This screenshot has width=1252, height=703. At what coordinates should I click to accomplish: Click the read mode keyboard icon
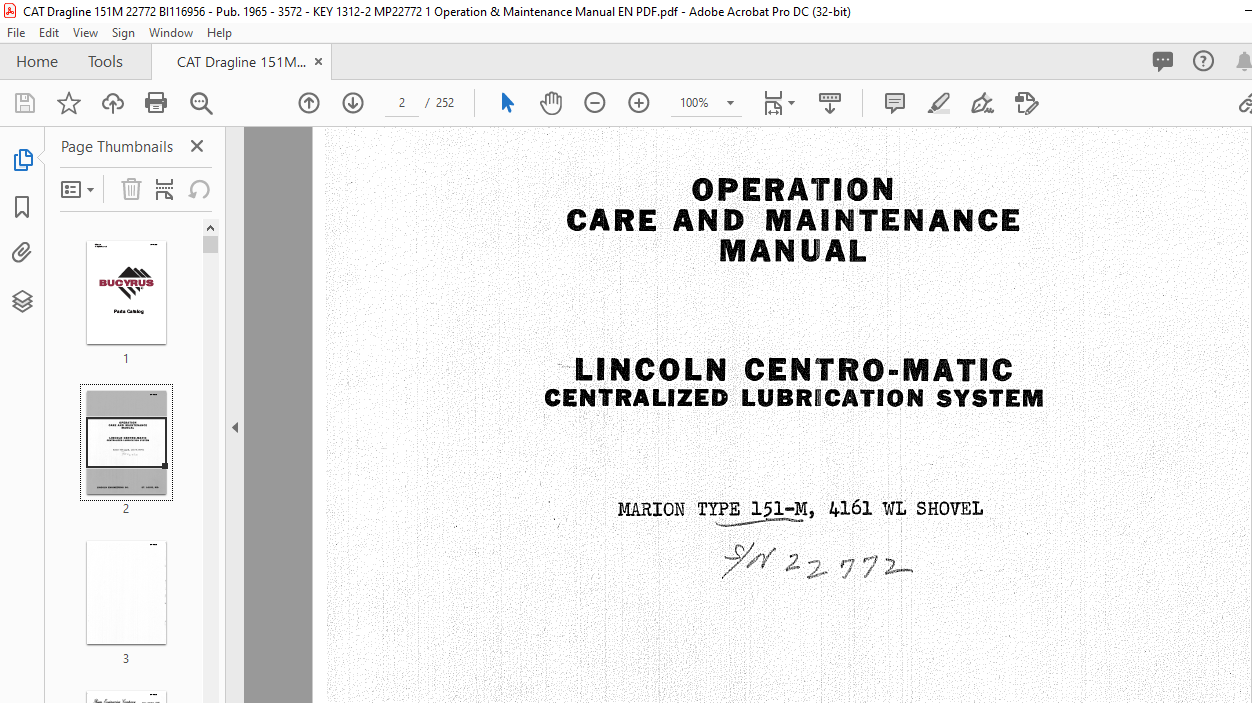(x=829, y=103)
